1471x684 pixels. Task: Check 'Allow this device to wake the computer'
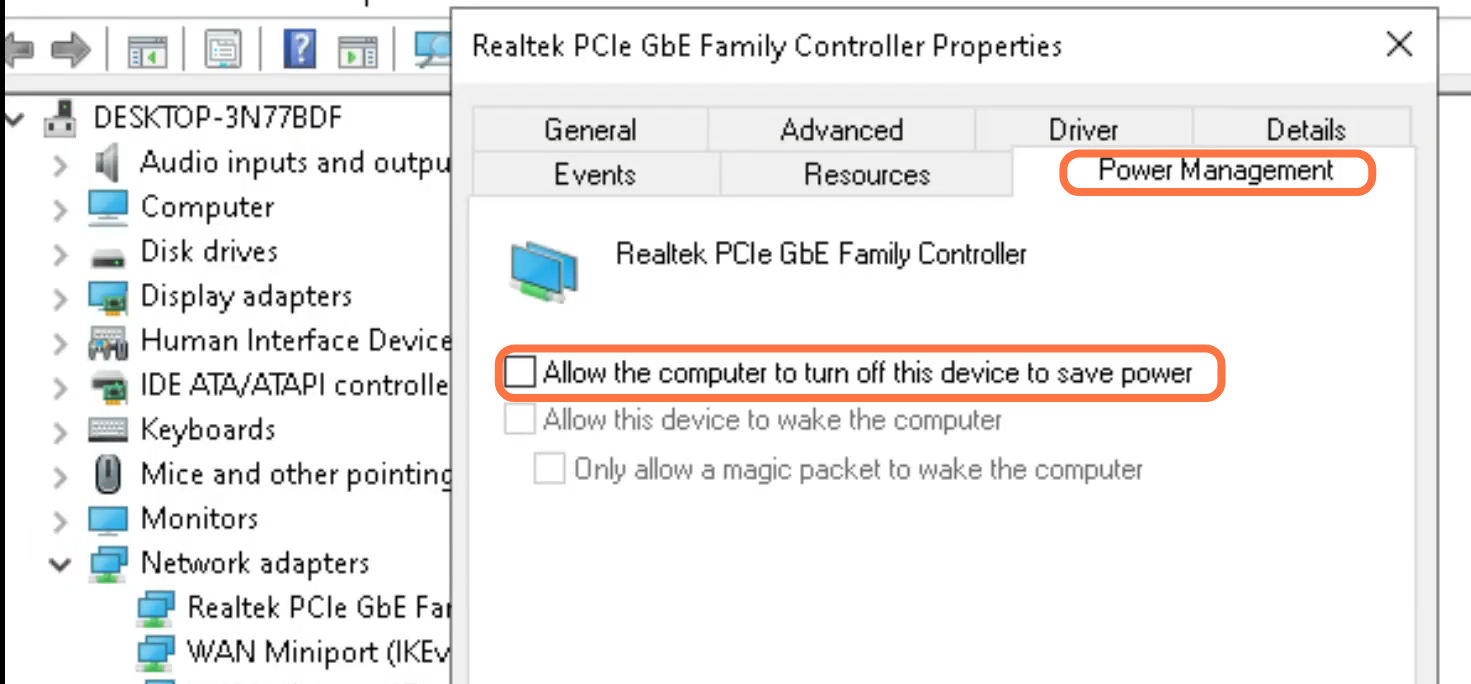coord(520,419)
